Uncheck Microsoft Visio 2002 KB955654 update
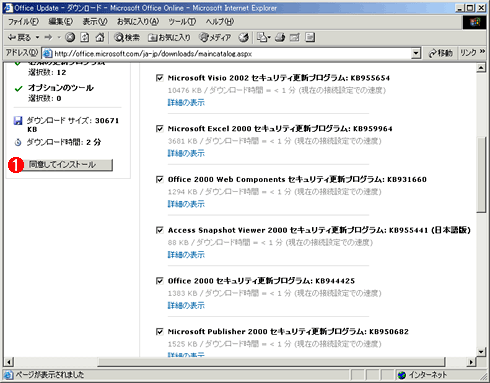Image resolution: width=490 pixels, height=383 pixels. (x=160, y=78)
